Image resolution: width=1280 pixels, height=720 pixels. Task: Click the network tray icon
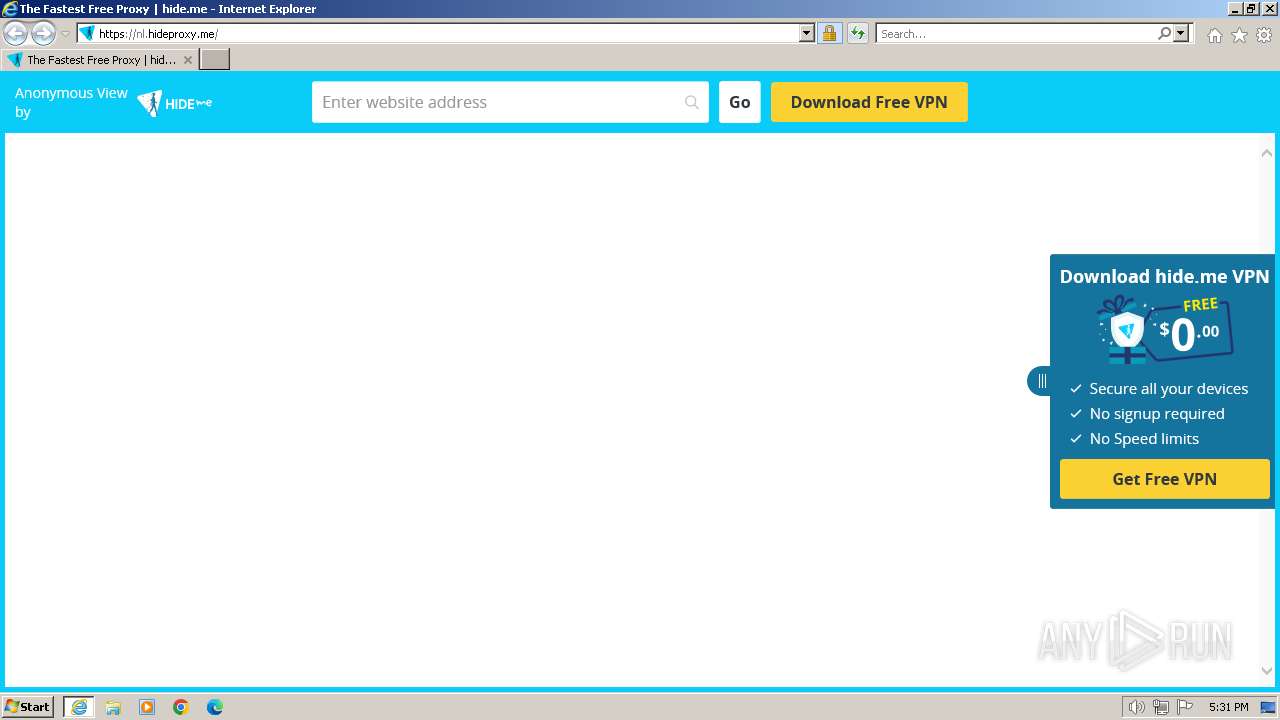1161,707
